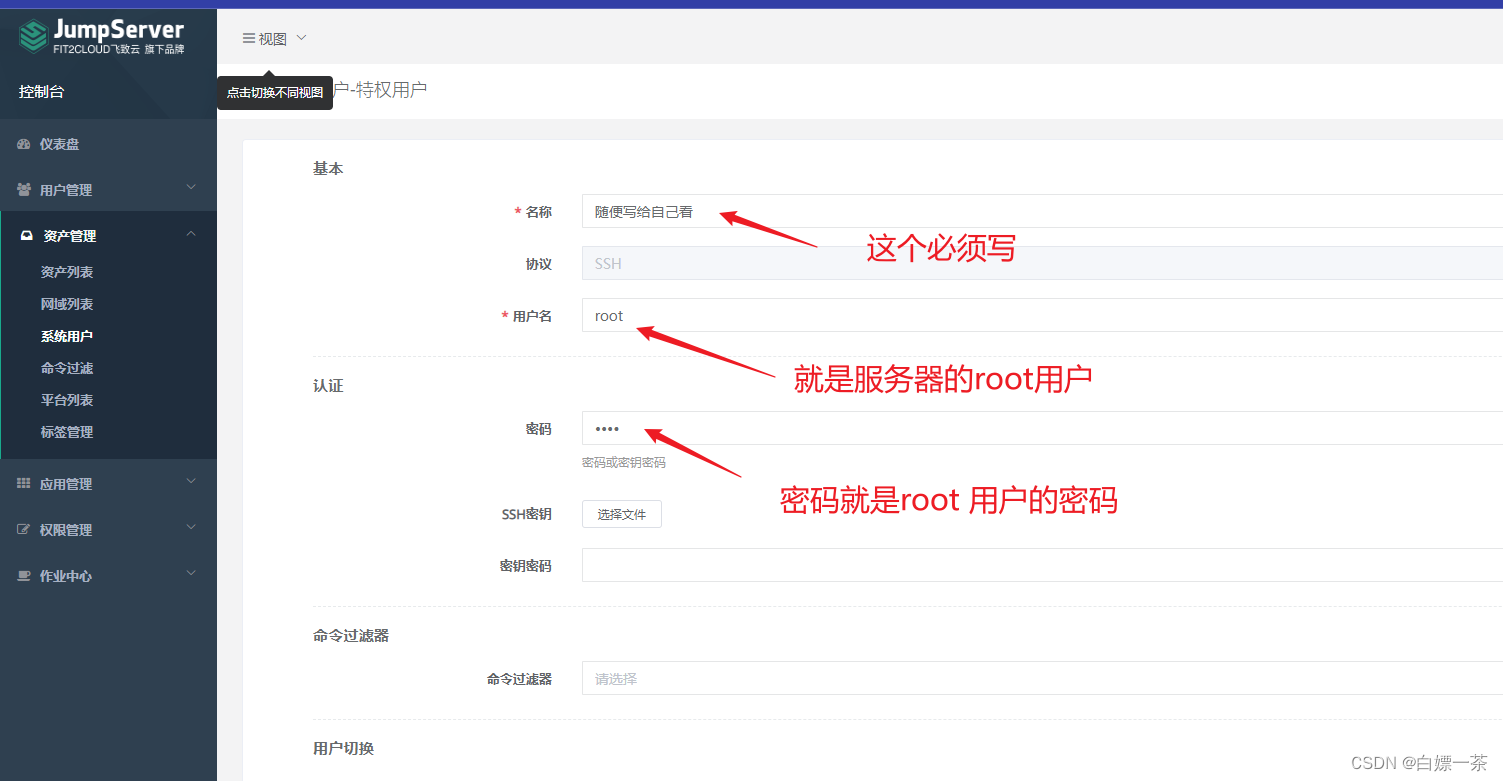Open 命令过滤 submenu item

pos(67,368)
